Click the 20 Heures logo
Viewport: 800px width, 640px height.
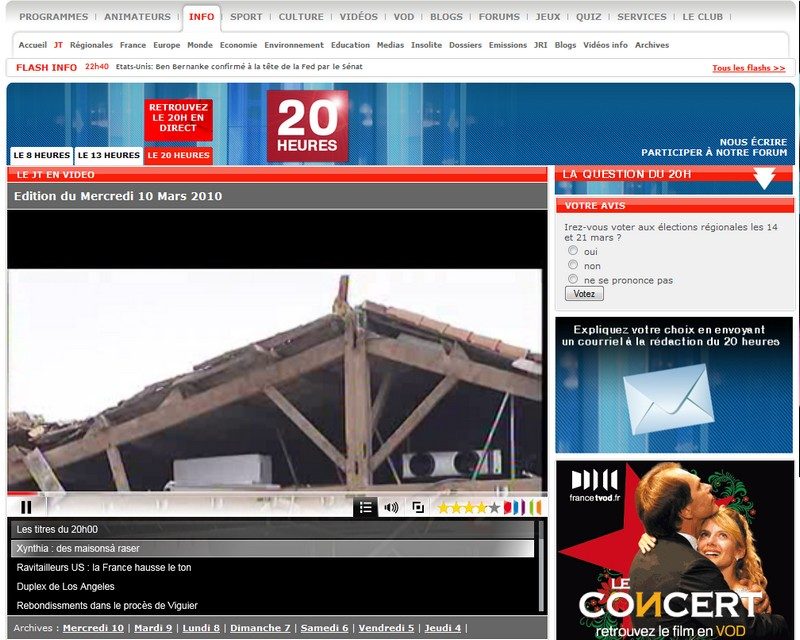pos(307,126)
